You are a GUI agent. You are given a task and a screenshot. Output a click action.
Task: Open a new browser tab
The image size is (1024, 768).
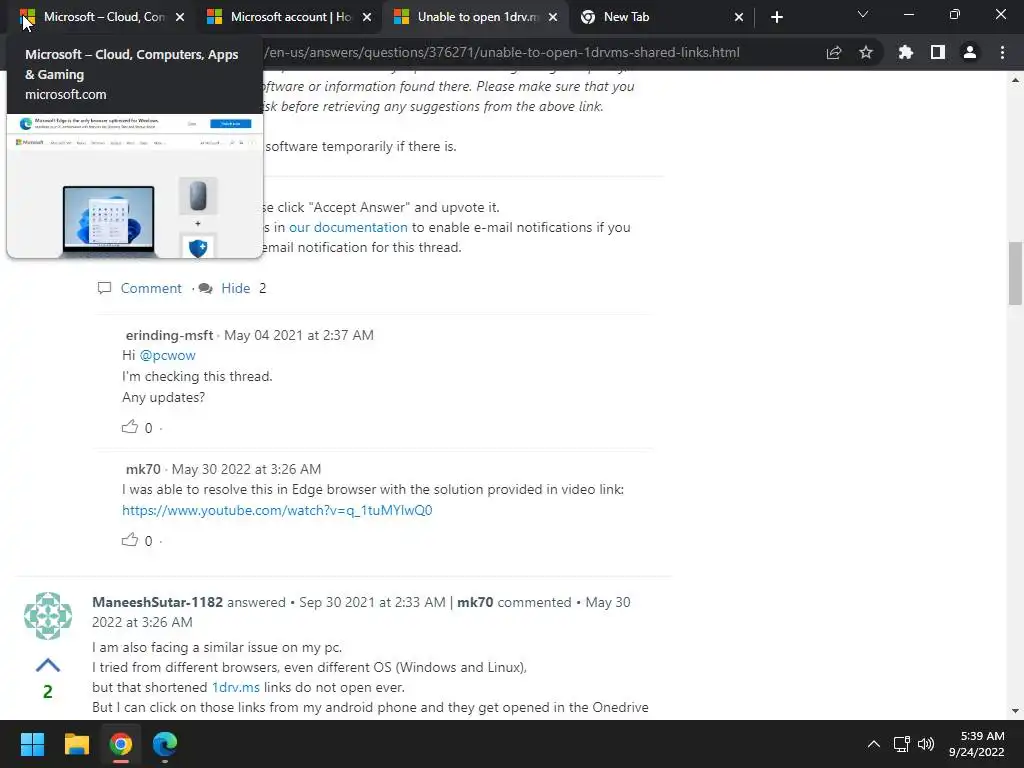pos(776,17)
